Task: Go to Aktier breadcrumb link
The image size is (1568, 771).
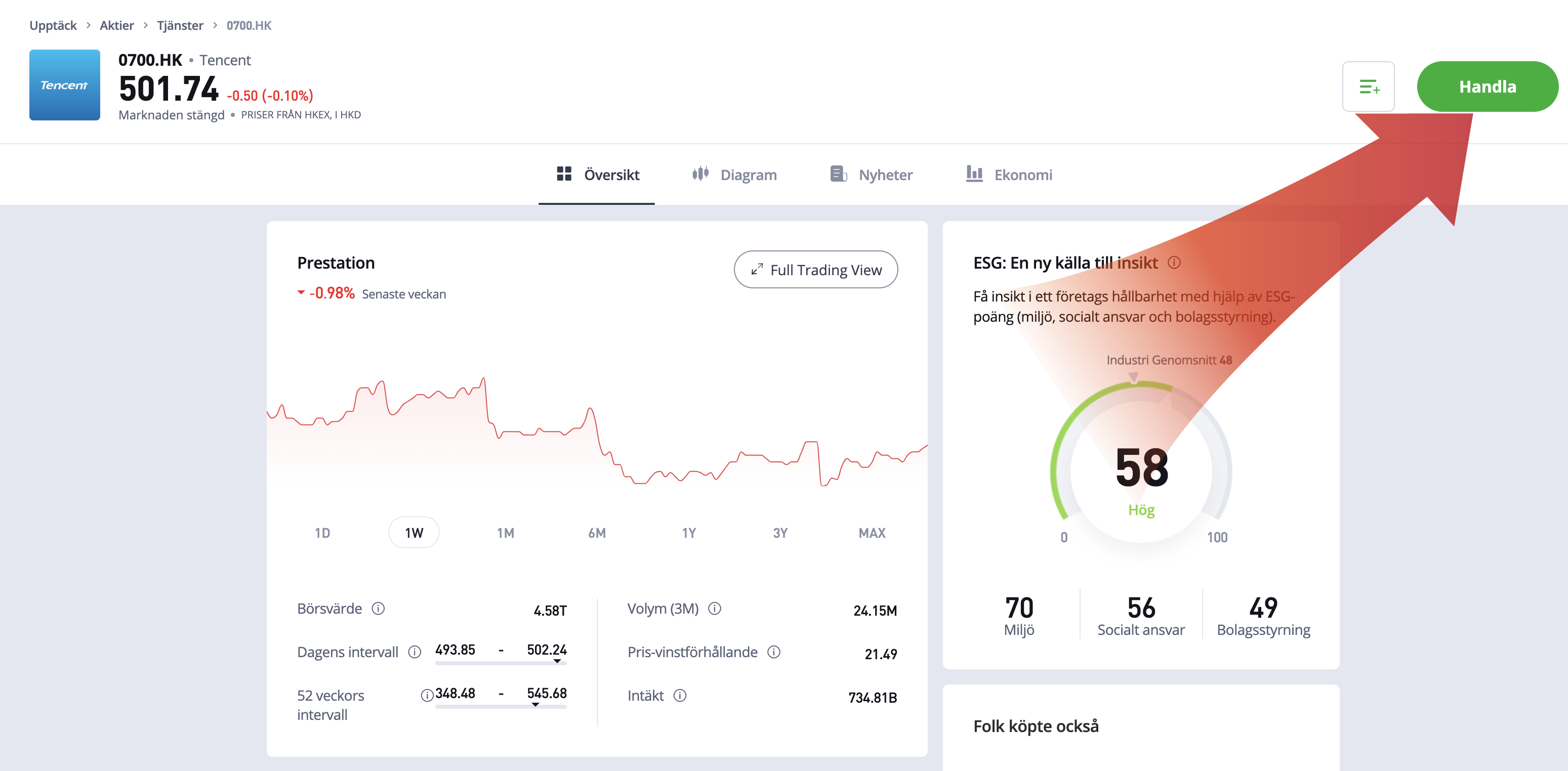Action: click(x=116, y=26)
